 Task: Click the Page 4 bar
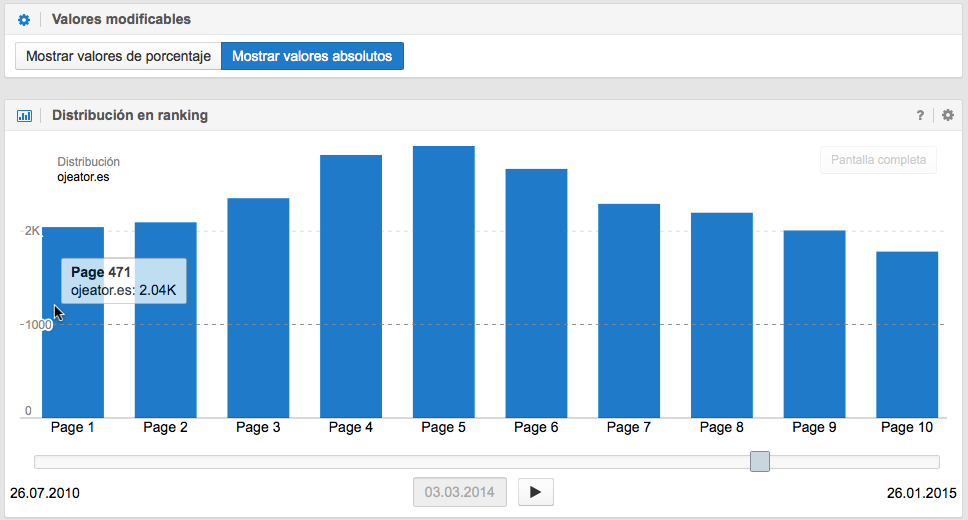pos(351,286)
